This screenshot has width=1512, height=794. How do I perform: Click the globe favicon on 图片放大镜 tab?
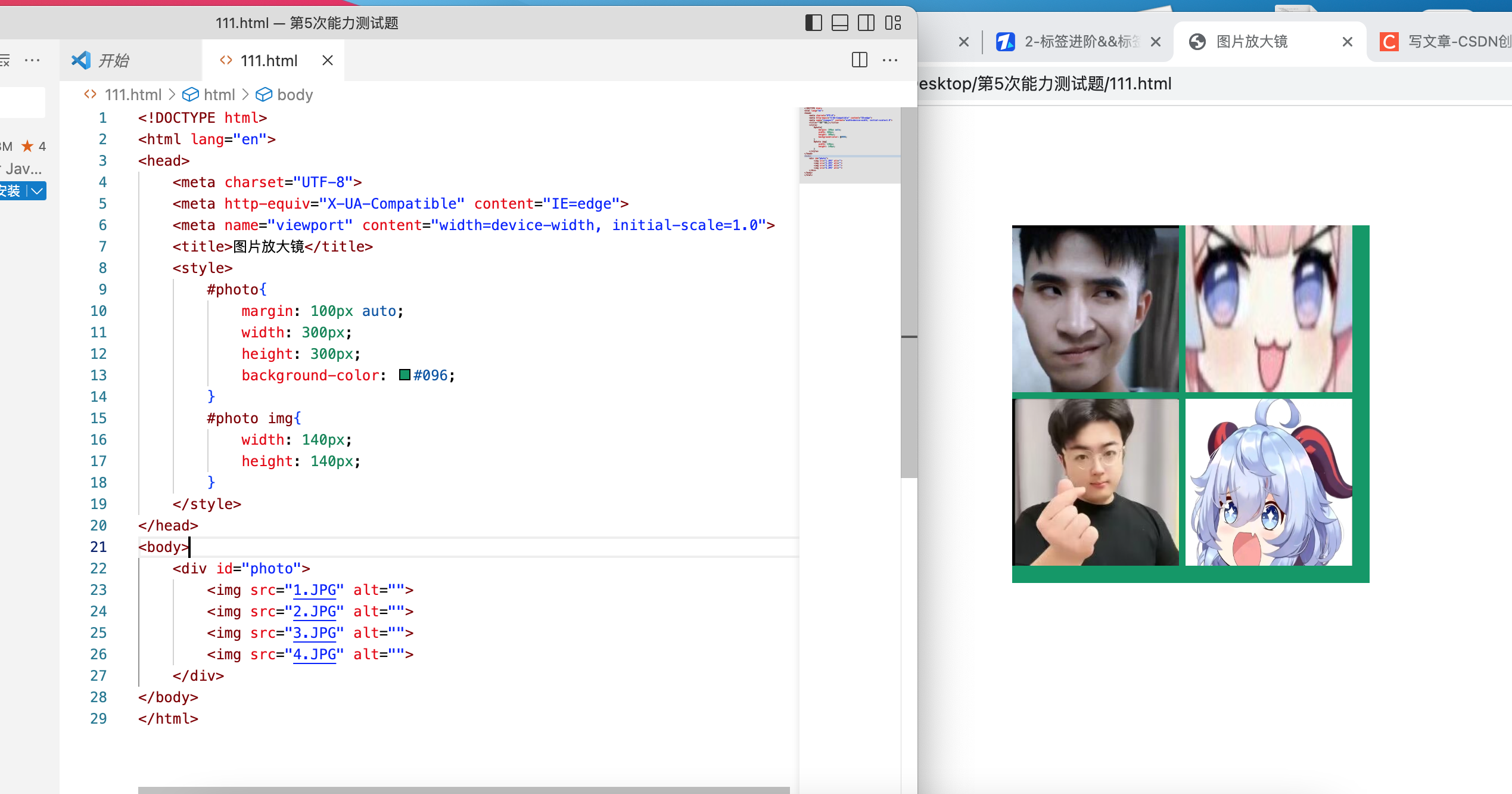click(1197, 42)
